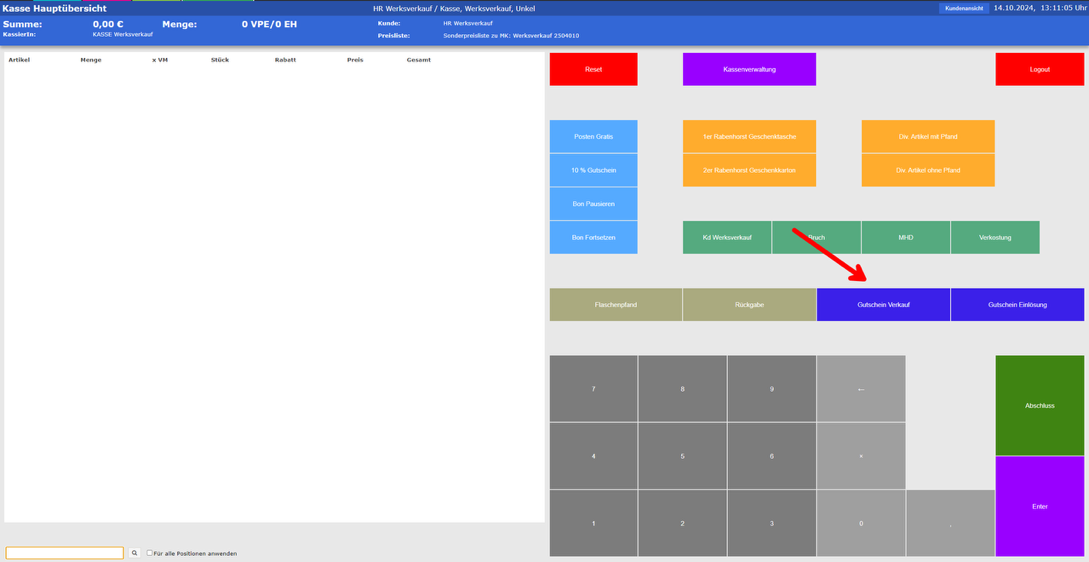Open the Kundenansicht view
Image resolution: width=1089 pixels, height=562 pixels.
963,8
